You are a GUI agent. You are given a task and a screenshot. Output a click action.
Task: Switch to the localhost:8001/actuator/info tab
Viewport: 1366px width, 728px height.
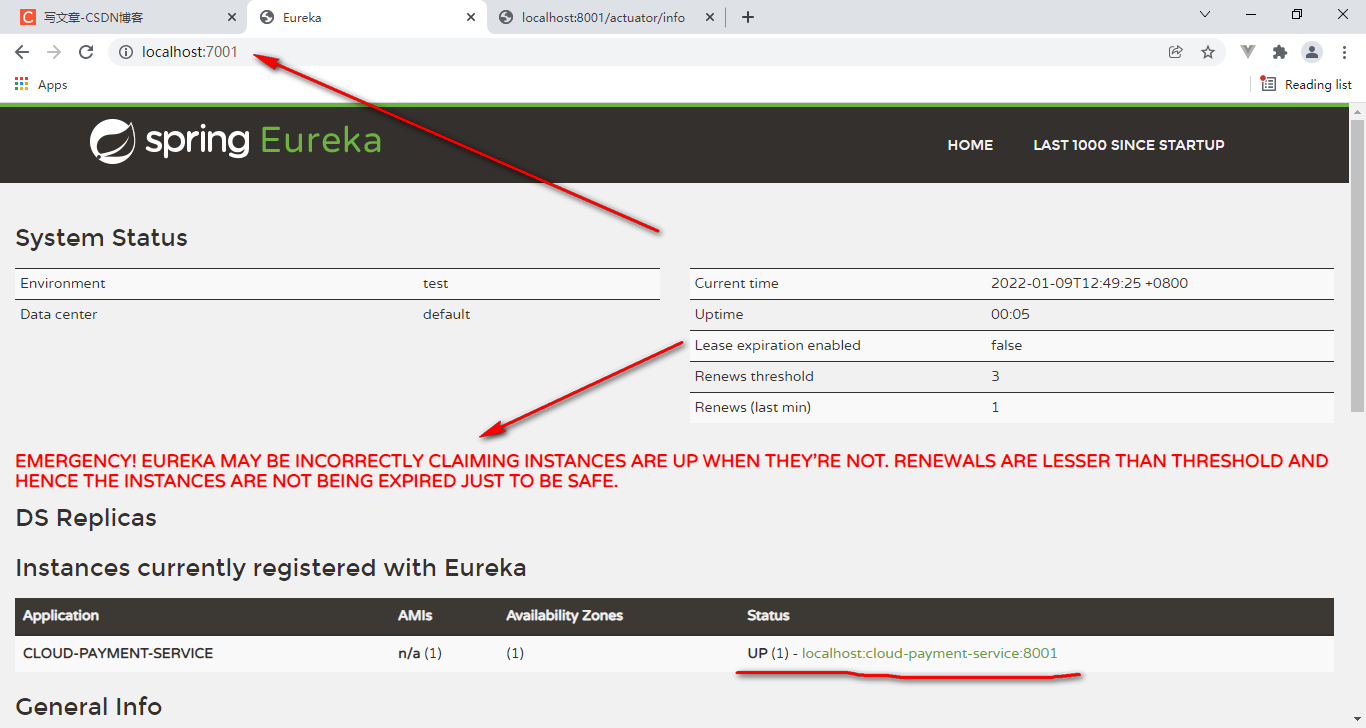[605, 17]
